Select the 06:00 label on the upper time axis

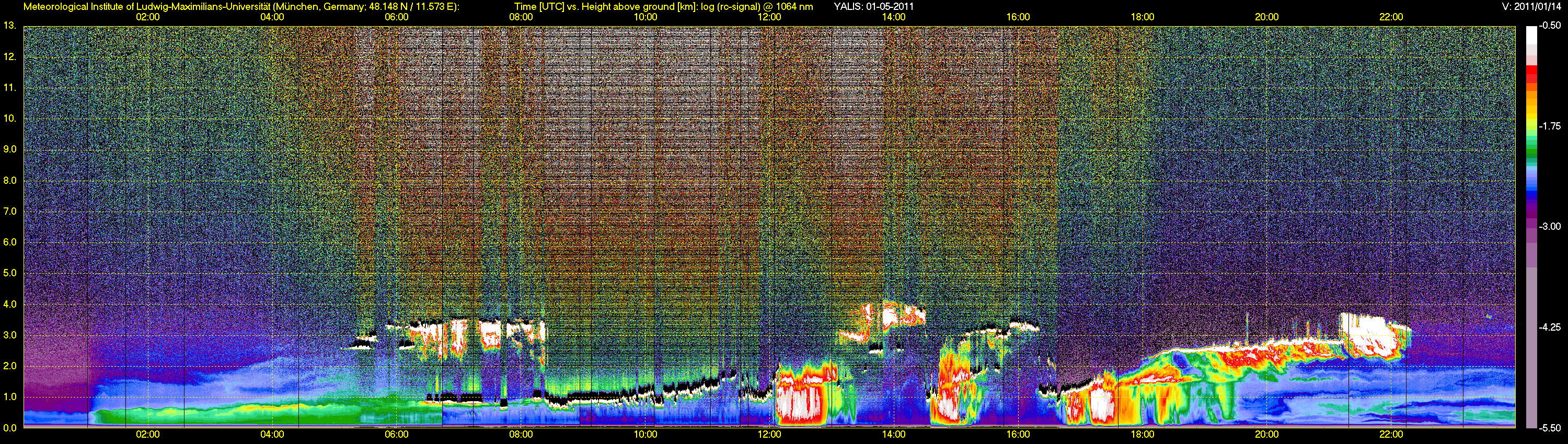[396, 17]
